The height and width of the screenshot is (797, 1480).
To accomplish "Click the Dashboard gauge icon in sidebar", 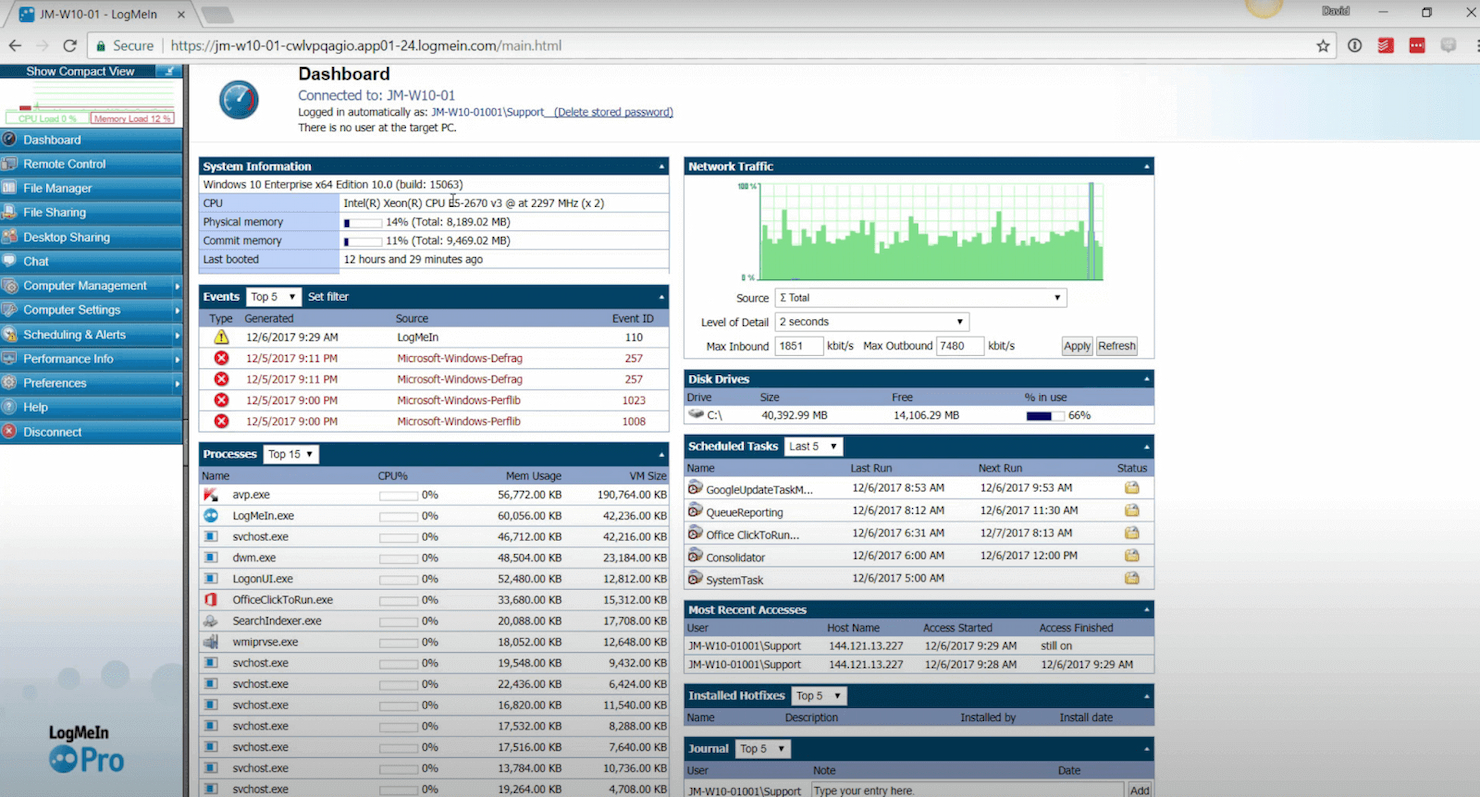I will point(10,140).
